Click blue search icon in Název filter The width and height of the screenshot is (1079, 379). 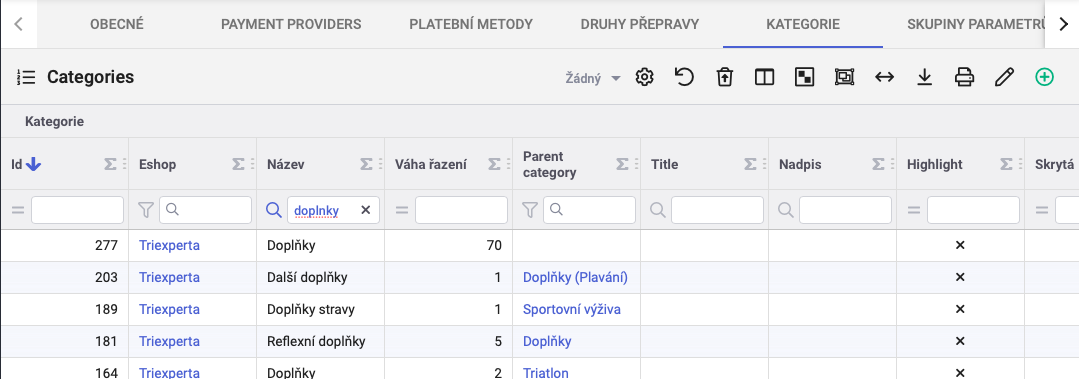click(x=273, y=210)
